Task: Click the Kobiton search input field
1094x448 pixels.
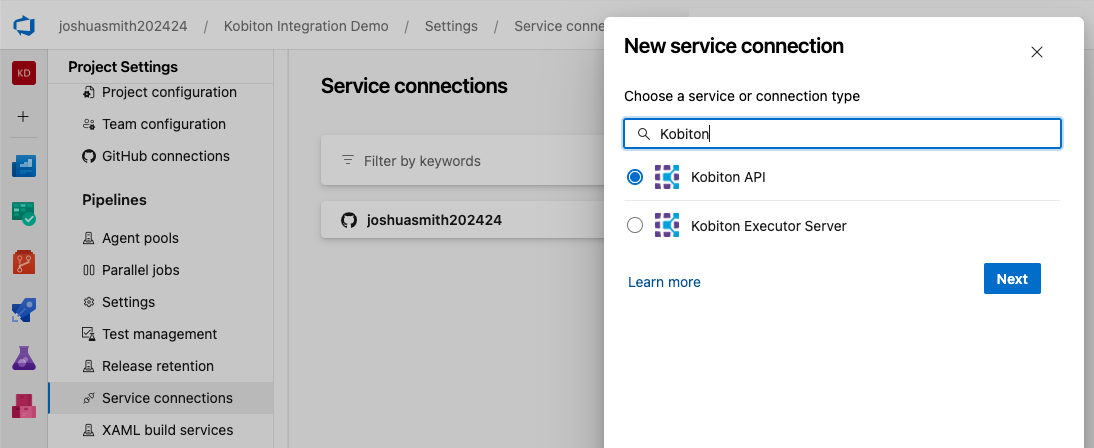Action: point(850,134)
